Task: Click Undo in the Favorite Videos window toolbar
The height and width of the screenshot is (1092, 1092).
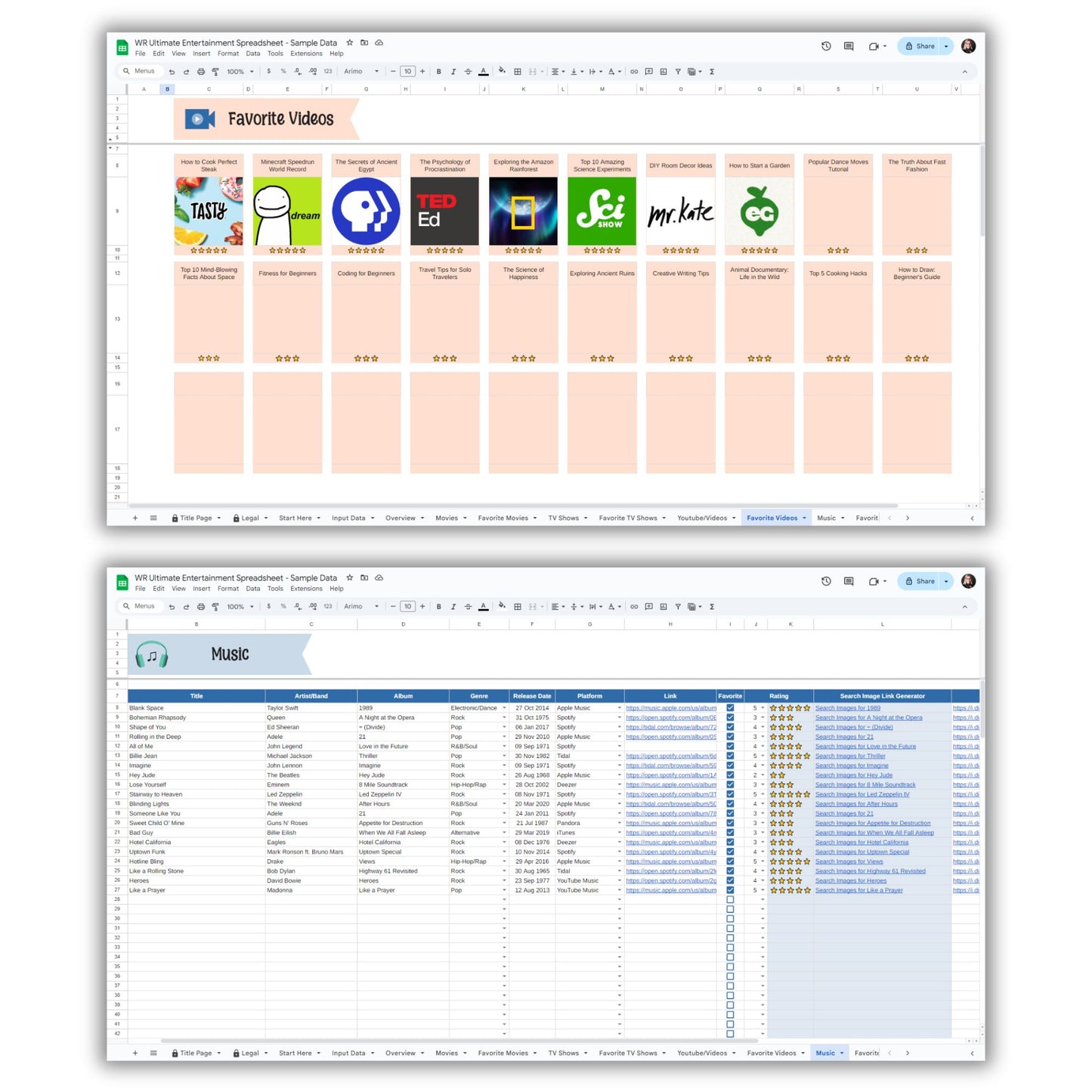Action: point(172,72)
